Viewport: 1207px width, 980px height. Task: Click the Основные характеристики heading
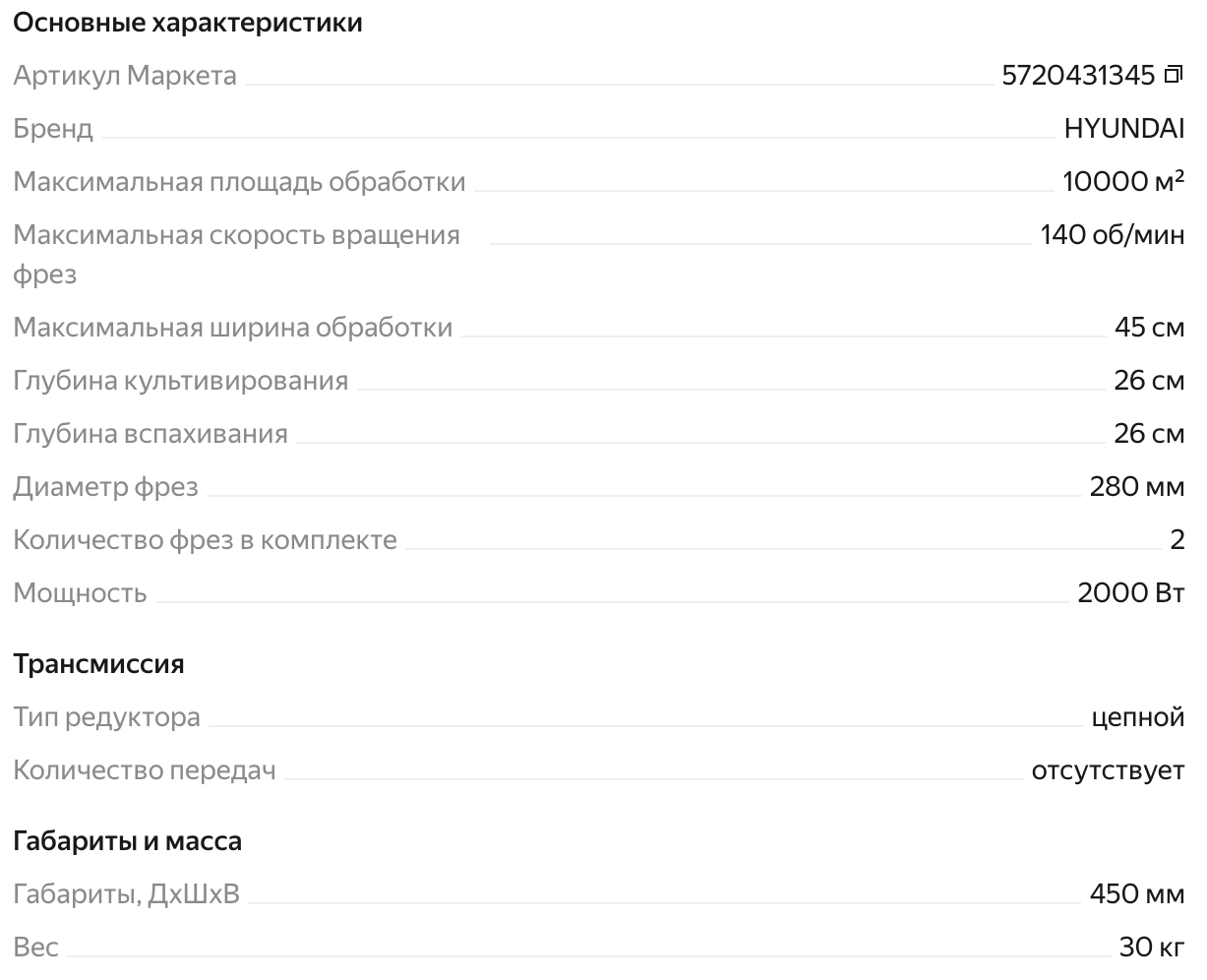point(188,22)
